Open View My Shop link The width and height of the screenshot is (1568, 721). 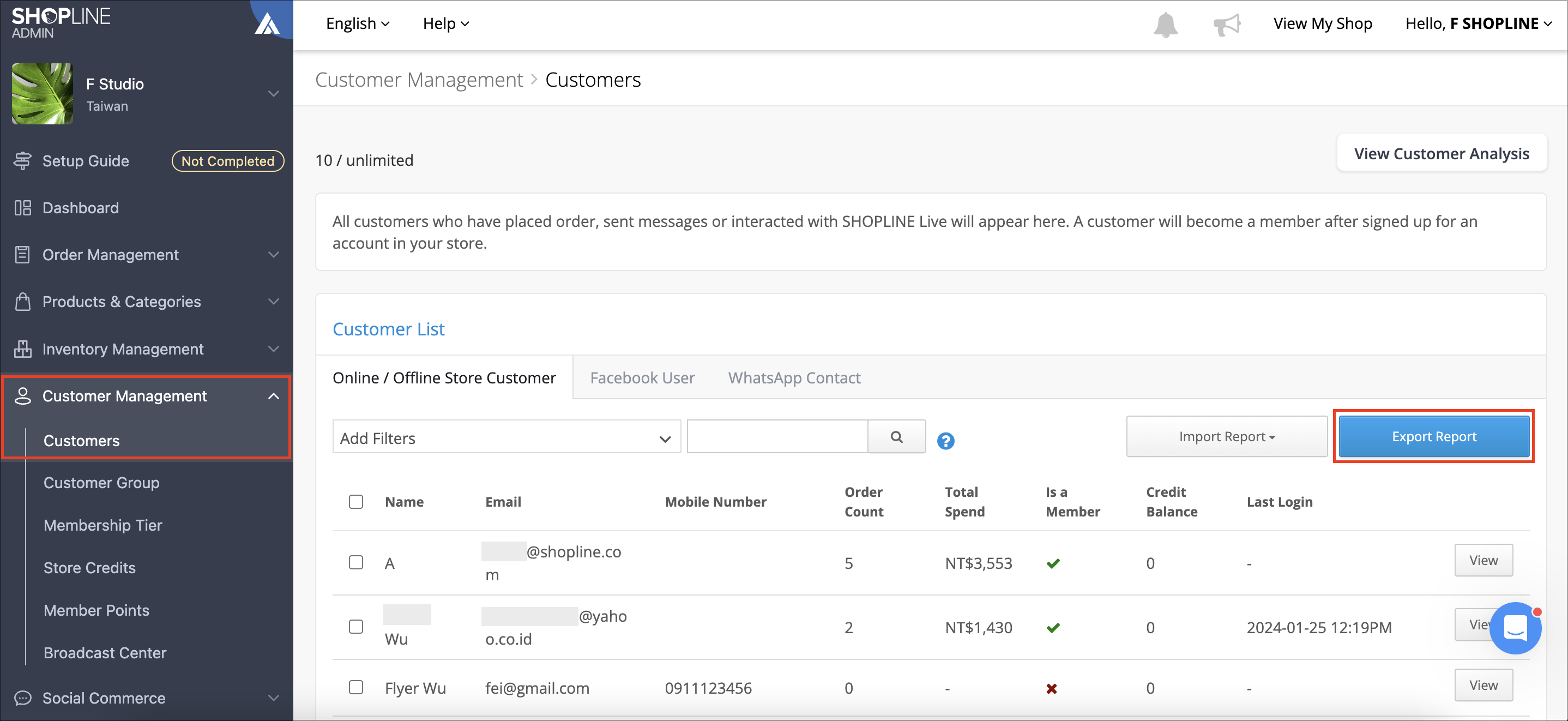(x=1323, y=24)
